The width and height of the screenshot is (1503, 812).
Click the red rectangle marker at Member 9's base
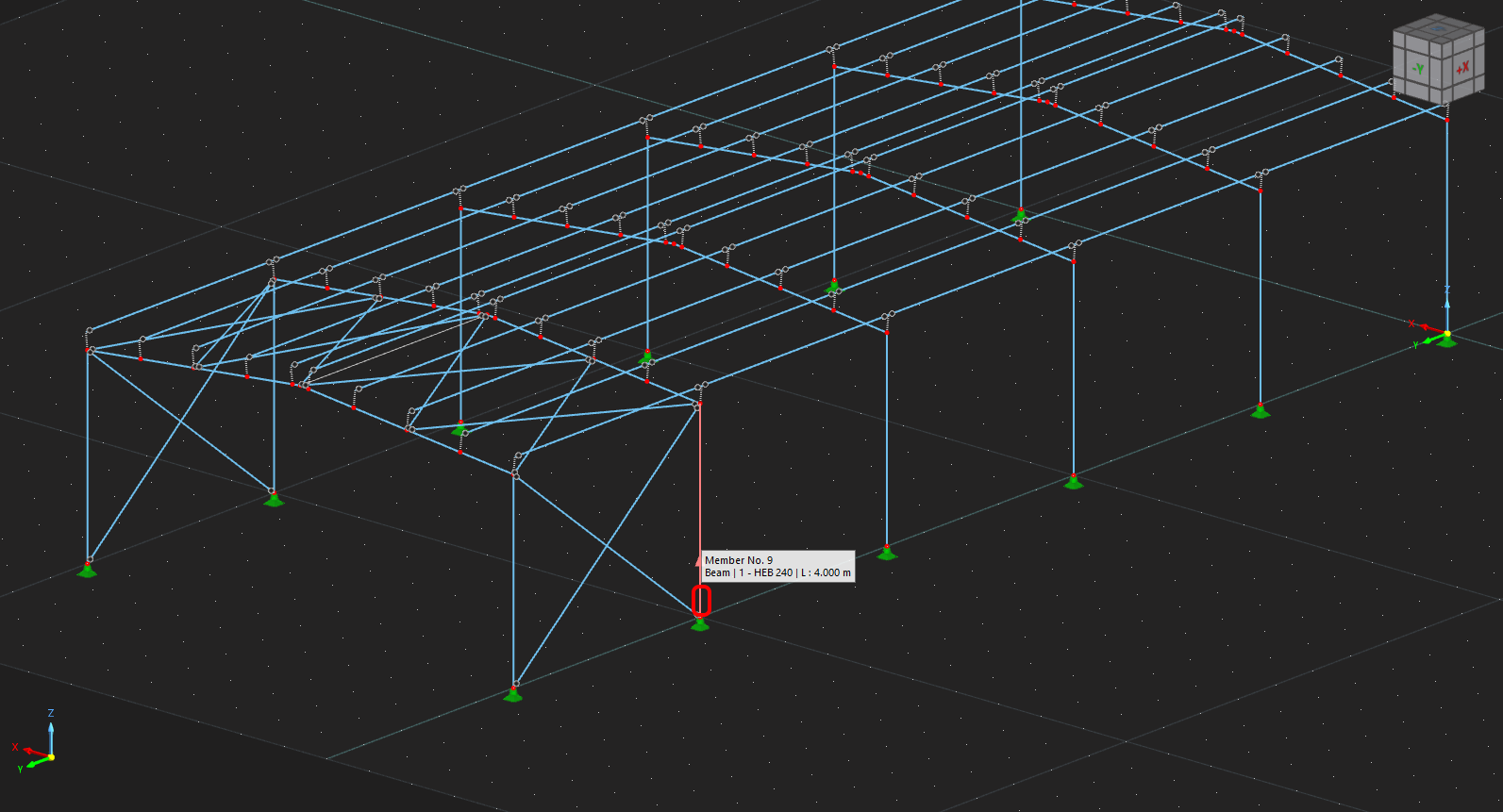click(x=701, y=601)
